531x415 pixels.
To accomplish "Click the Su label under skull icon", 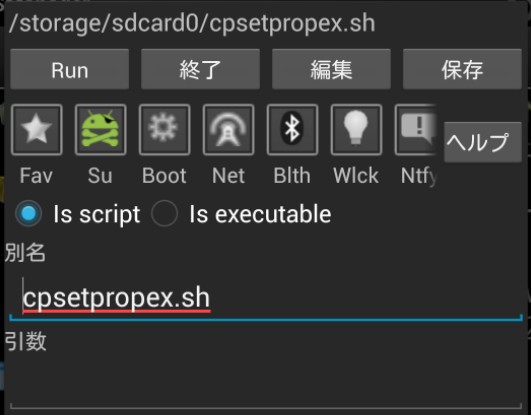I will point(100,176).
